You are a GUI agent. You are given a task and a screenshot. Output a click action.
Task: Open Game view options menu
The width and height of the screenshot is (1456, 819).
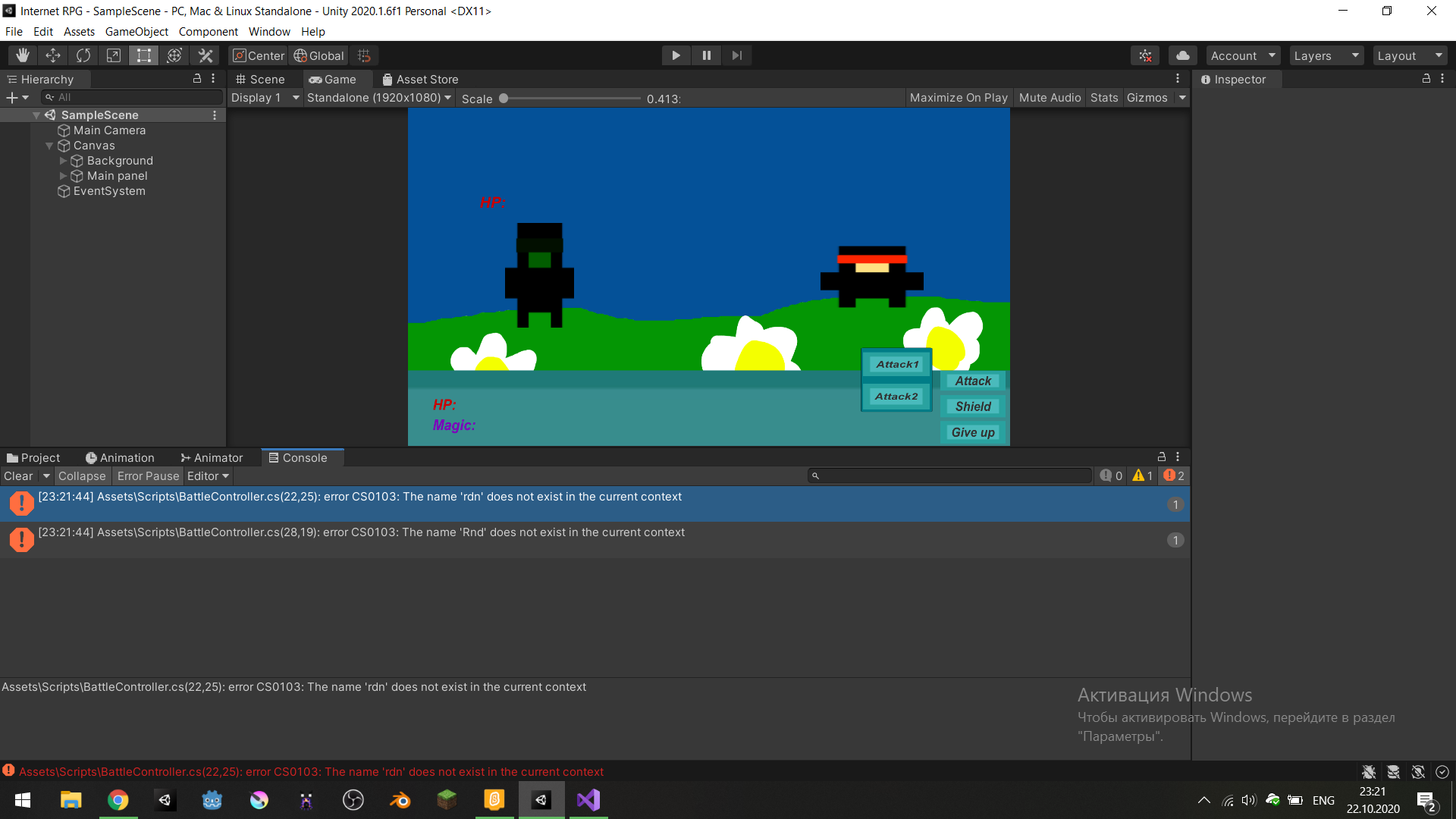click(x=1178, y=79)
